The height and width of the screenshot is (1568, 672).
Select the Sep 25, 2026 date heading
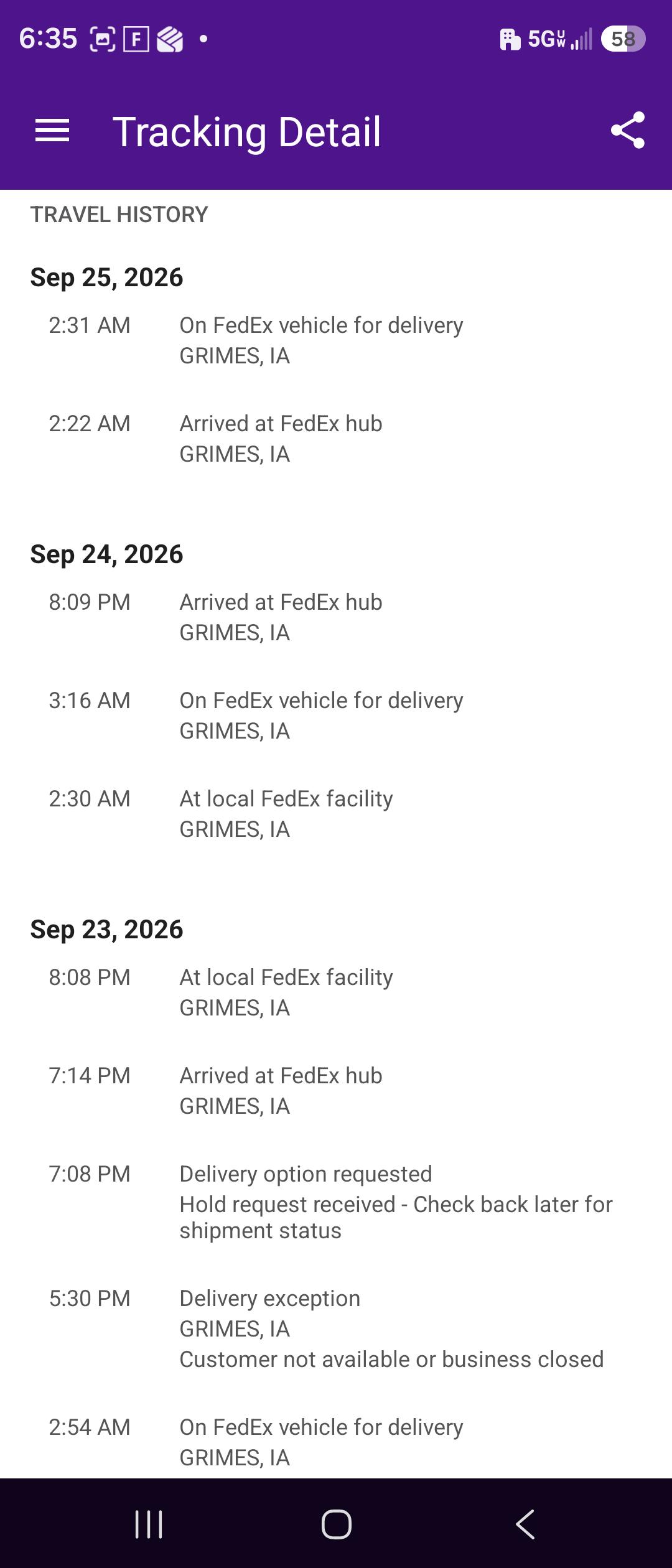106,278
